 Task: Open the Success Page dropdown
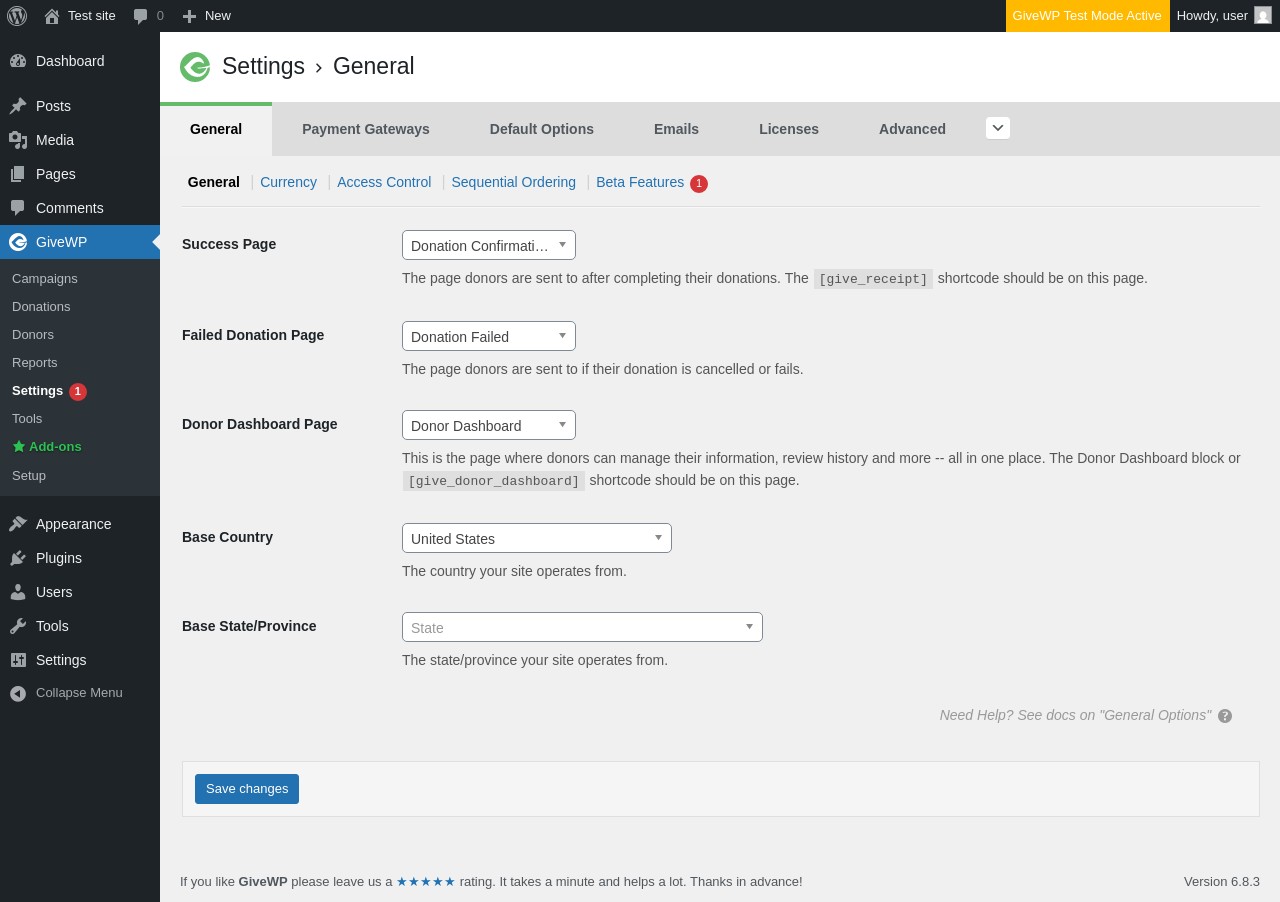coord(488,245)
